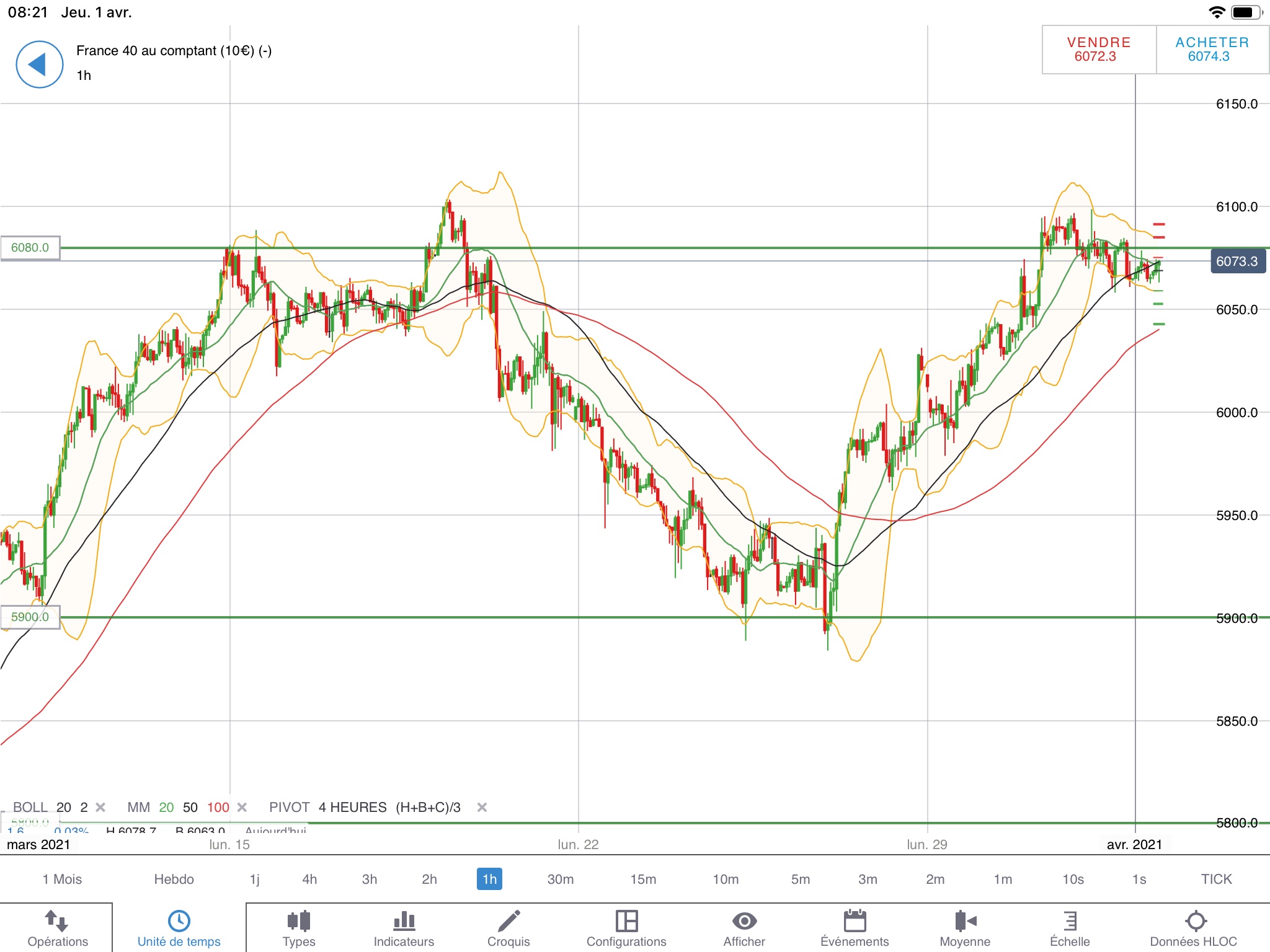
Task: Tap the blue back arrow button
Action: point(39,64)
